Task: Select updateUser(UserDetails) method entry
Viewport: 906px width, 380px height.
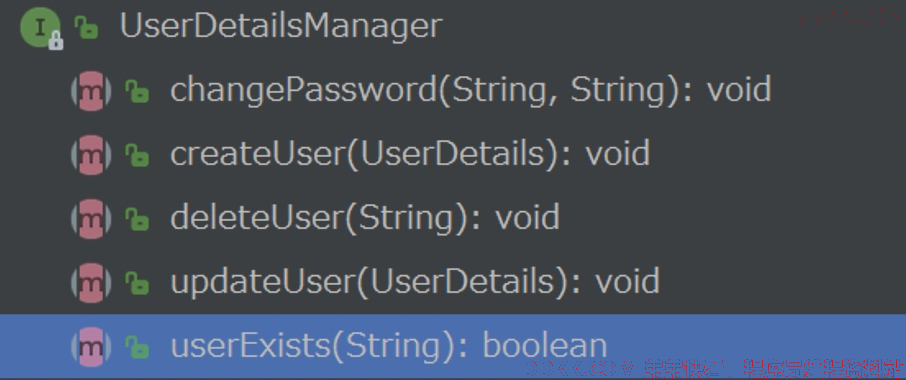Action: (415, 282)
